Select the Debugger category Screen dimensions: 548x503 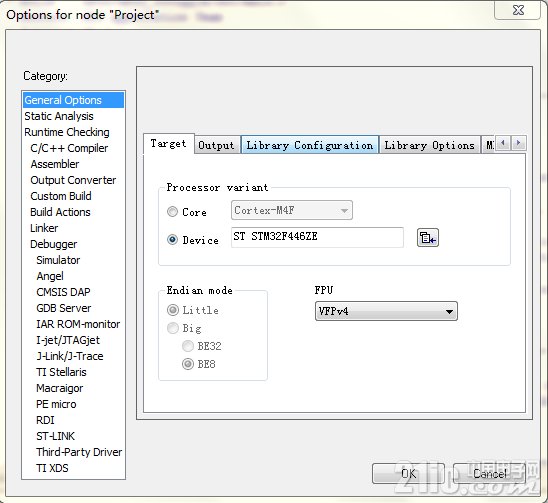pyautogui.click(x=53, y=244)
